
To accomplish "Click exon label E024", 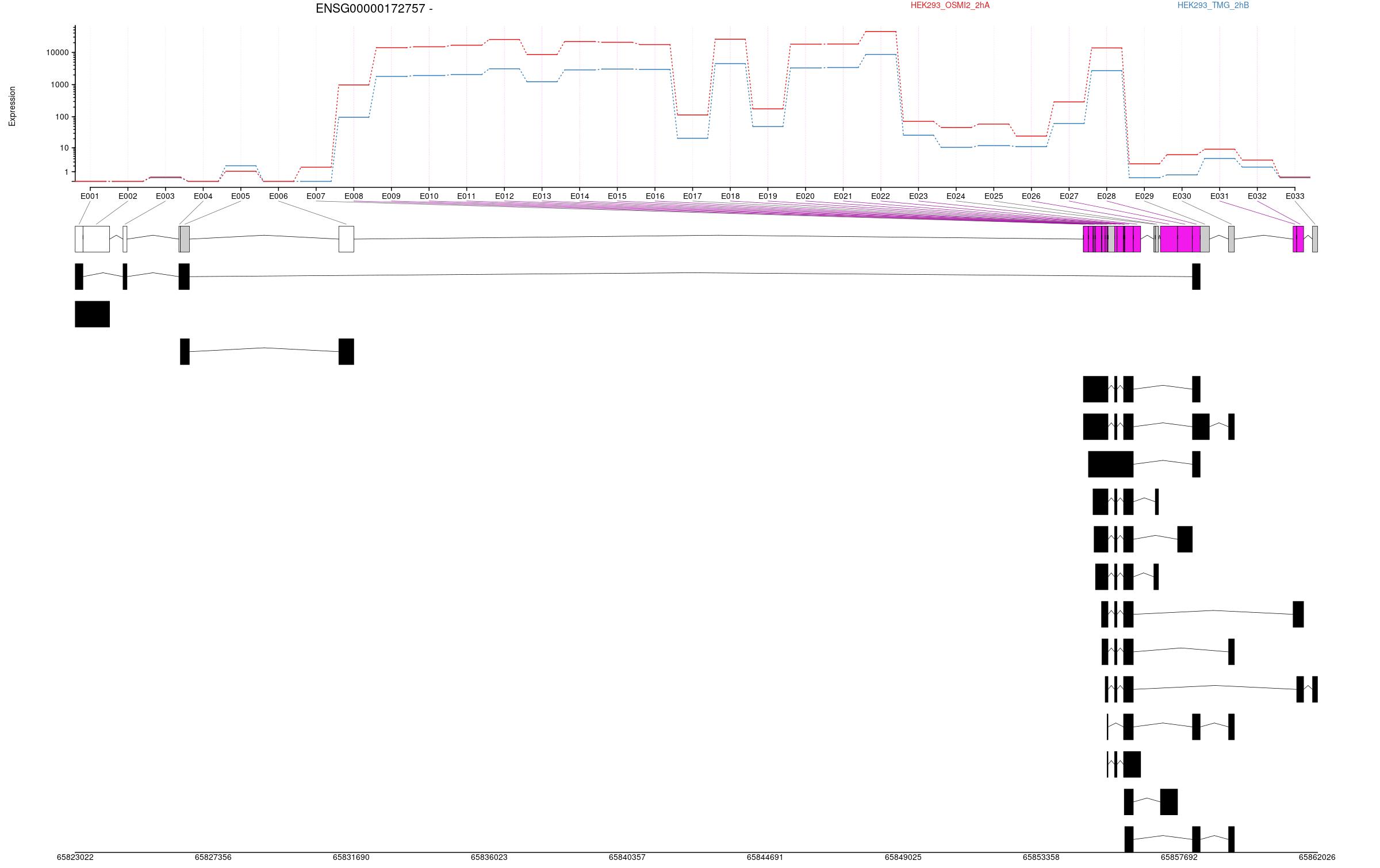I will point(956,196).
